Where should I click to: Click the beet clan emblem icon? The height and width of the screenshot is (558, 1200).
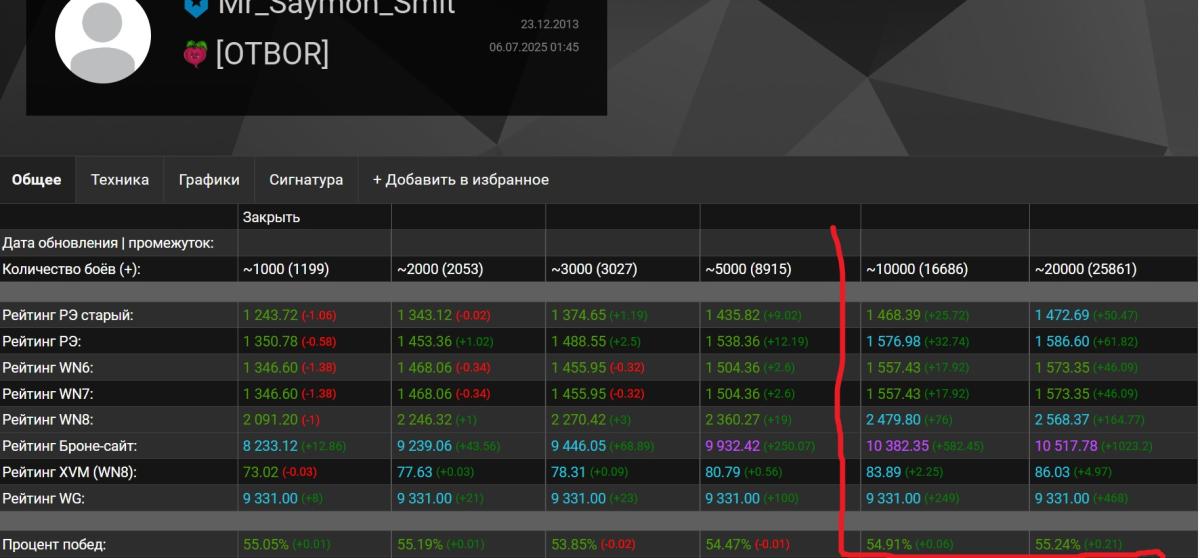point(195,54)
